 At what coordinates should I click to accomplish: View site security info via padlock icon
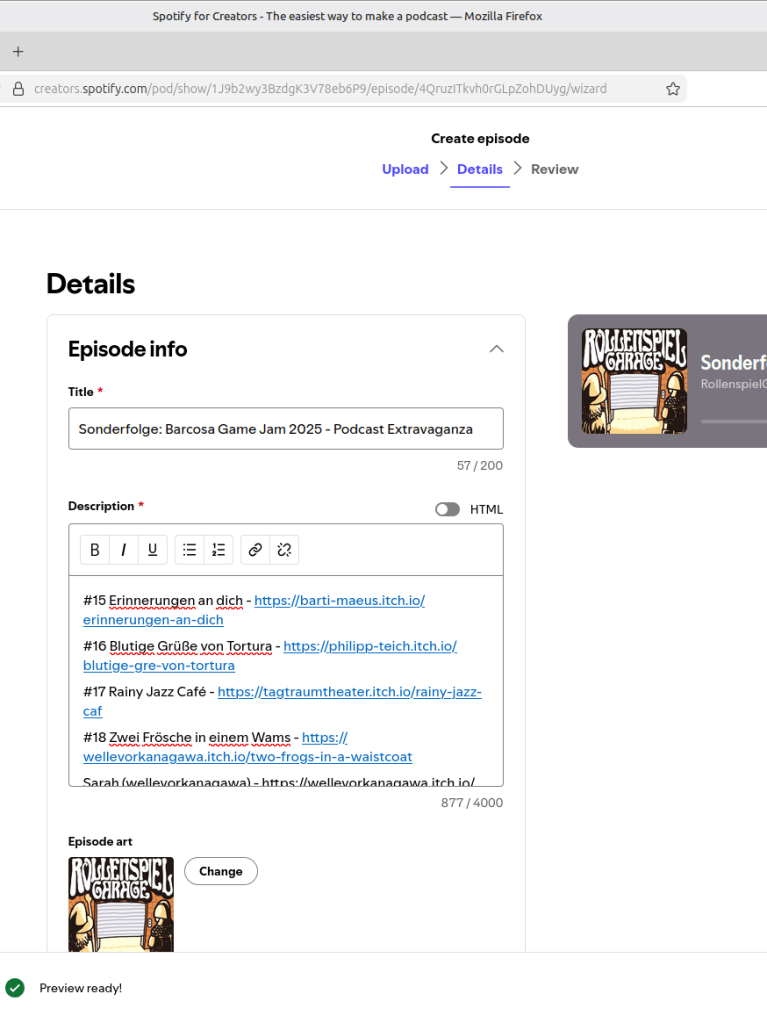(x=18, y=88)
